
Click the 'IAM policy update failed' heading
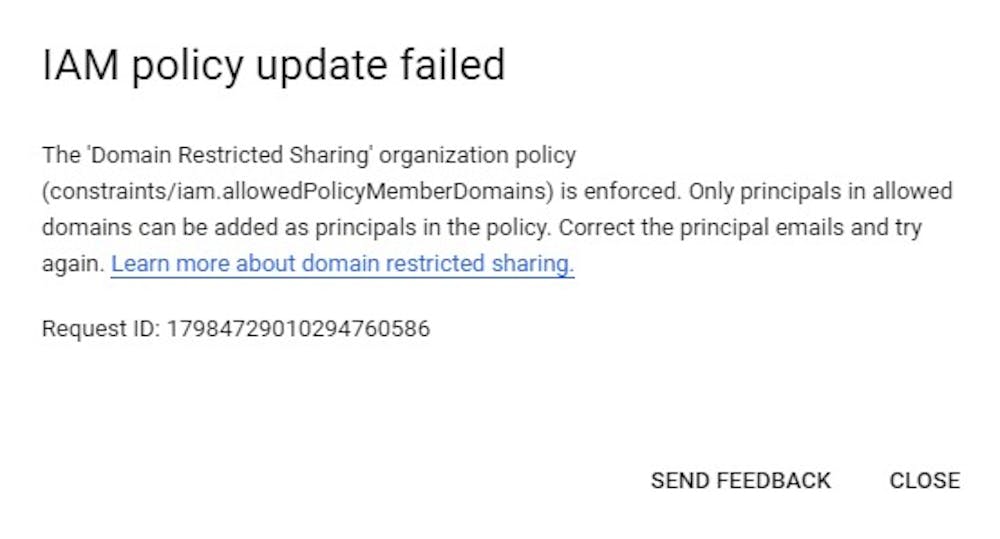[273, 65]
